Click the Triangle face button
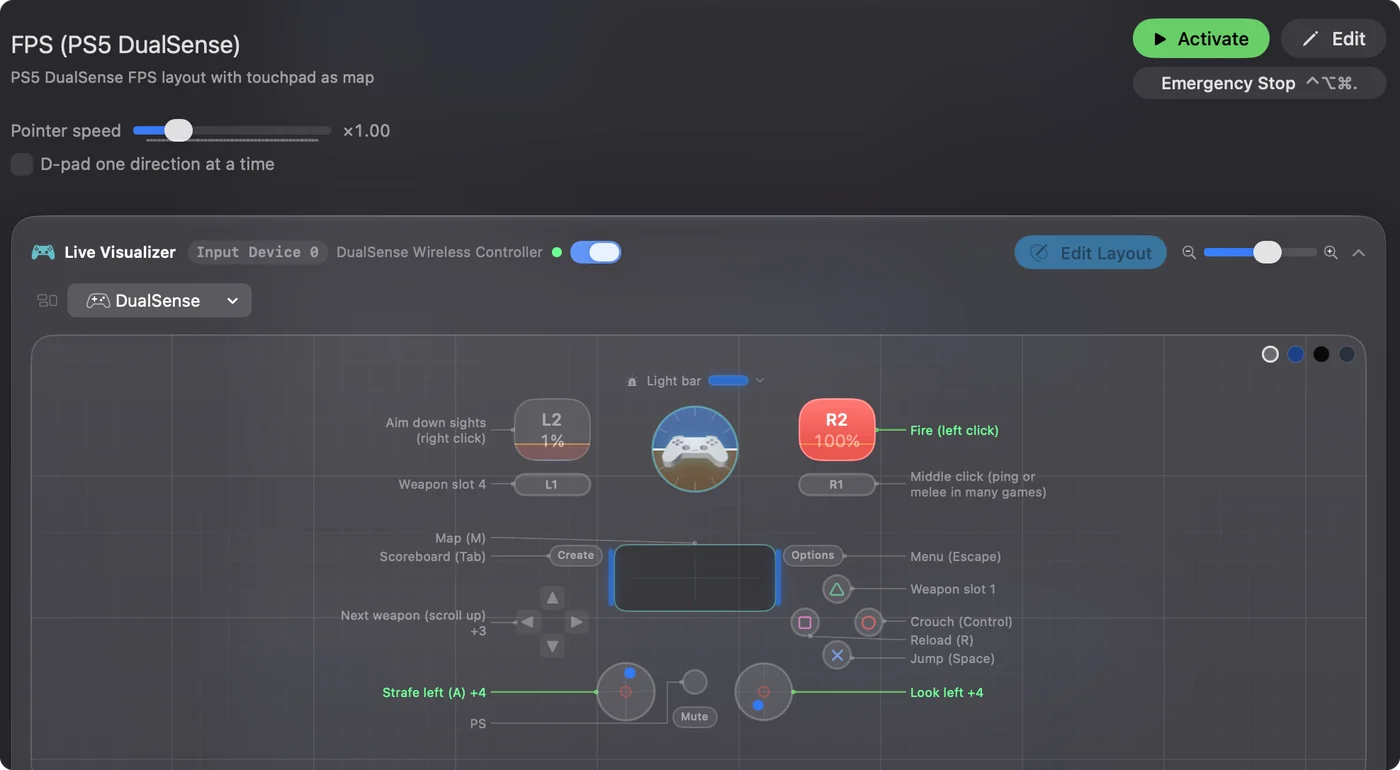1400x770 pixels. click(x=837, y=589)
